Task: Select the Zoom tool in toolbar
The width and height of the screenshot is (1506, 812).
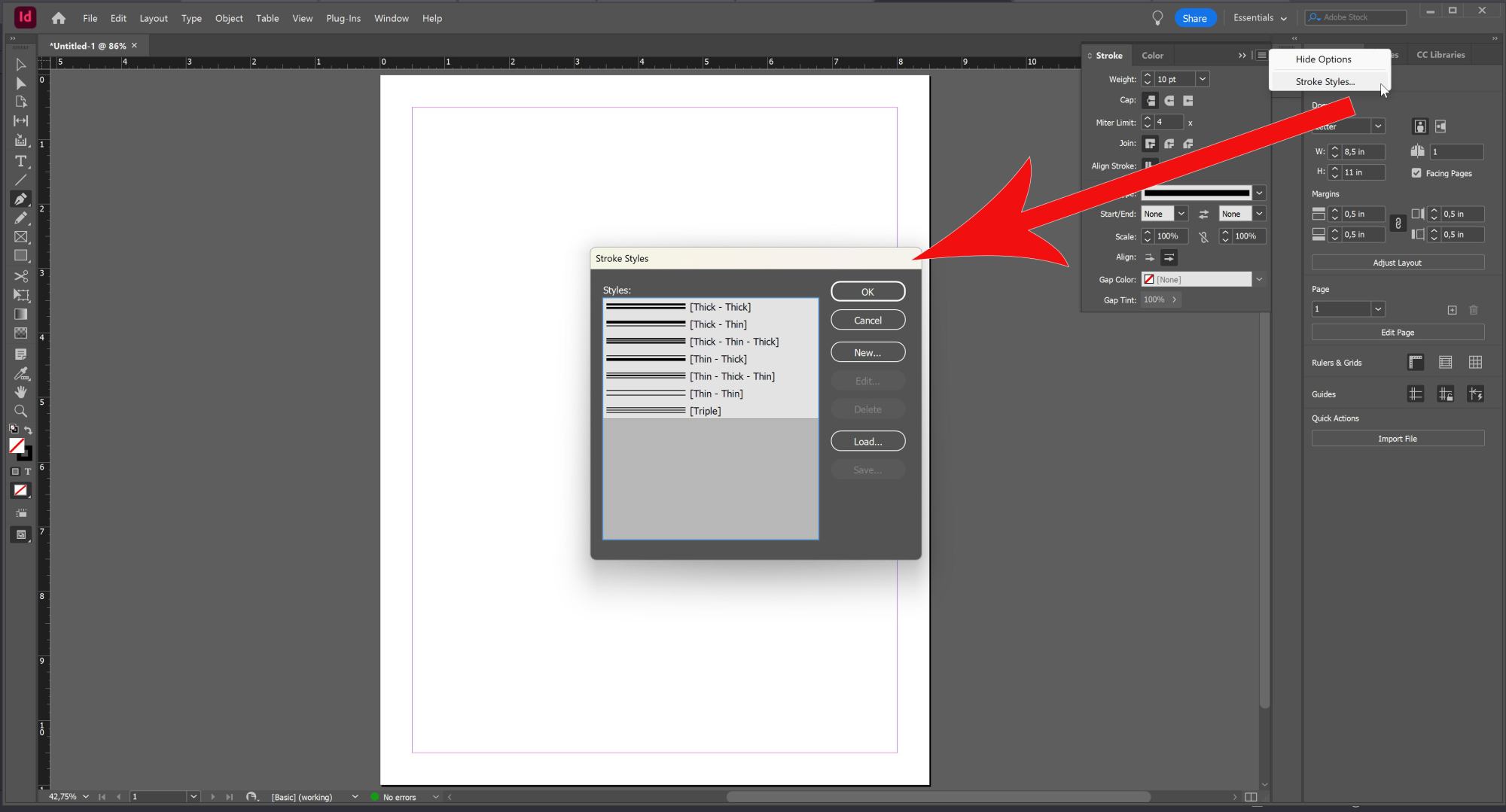Action: click(21, 411)
